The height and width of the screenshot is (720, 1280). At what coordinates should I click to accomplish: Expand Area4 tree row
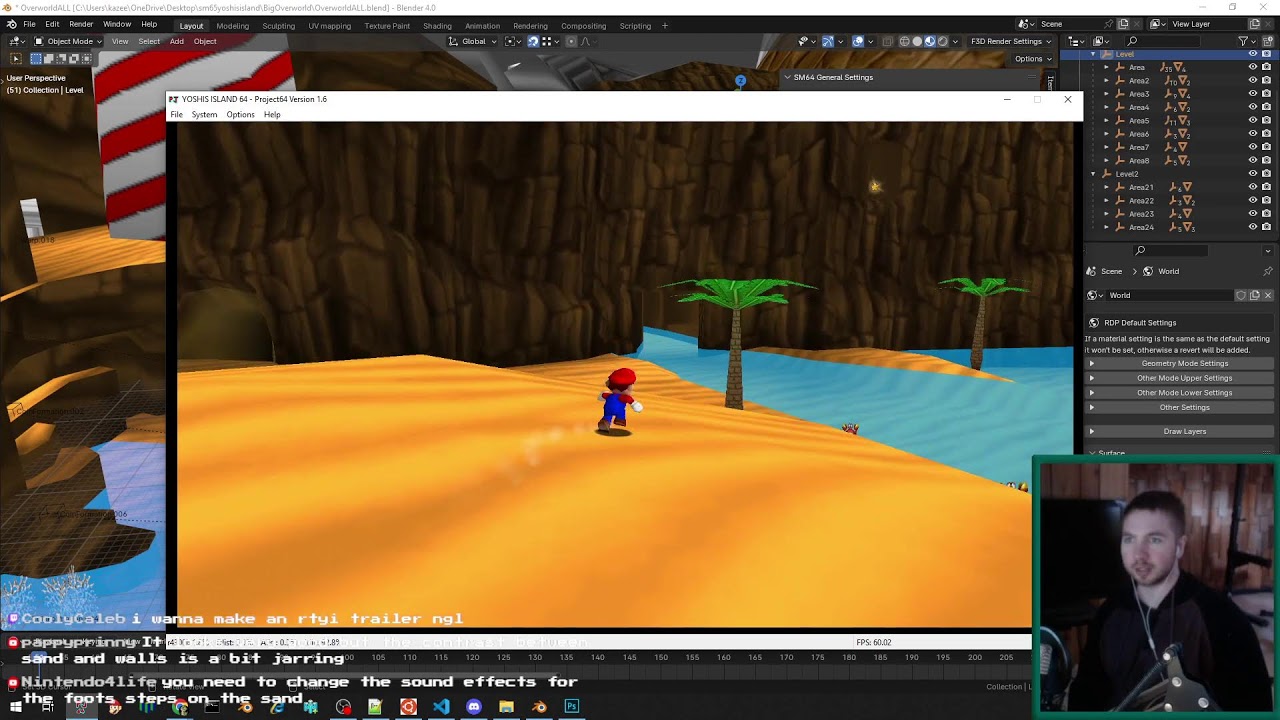click(1106, 107)
